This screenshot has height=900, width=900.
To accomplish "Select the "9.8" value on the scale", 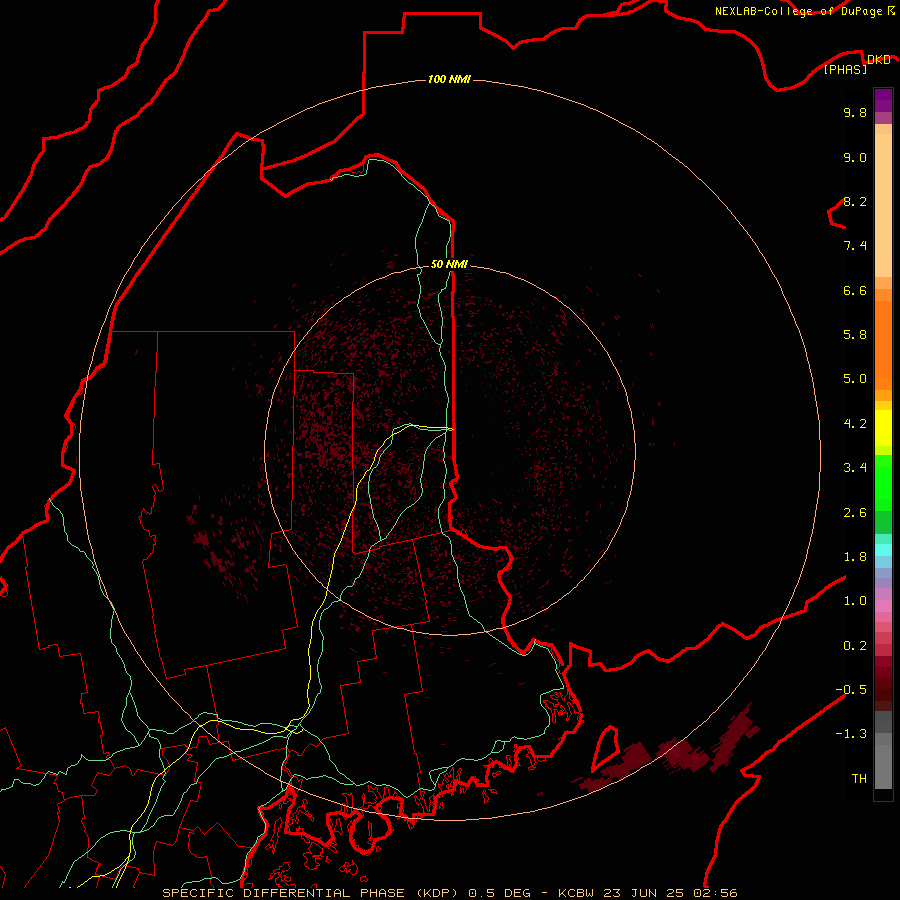I will (855, 112).
